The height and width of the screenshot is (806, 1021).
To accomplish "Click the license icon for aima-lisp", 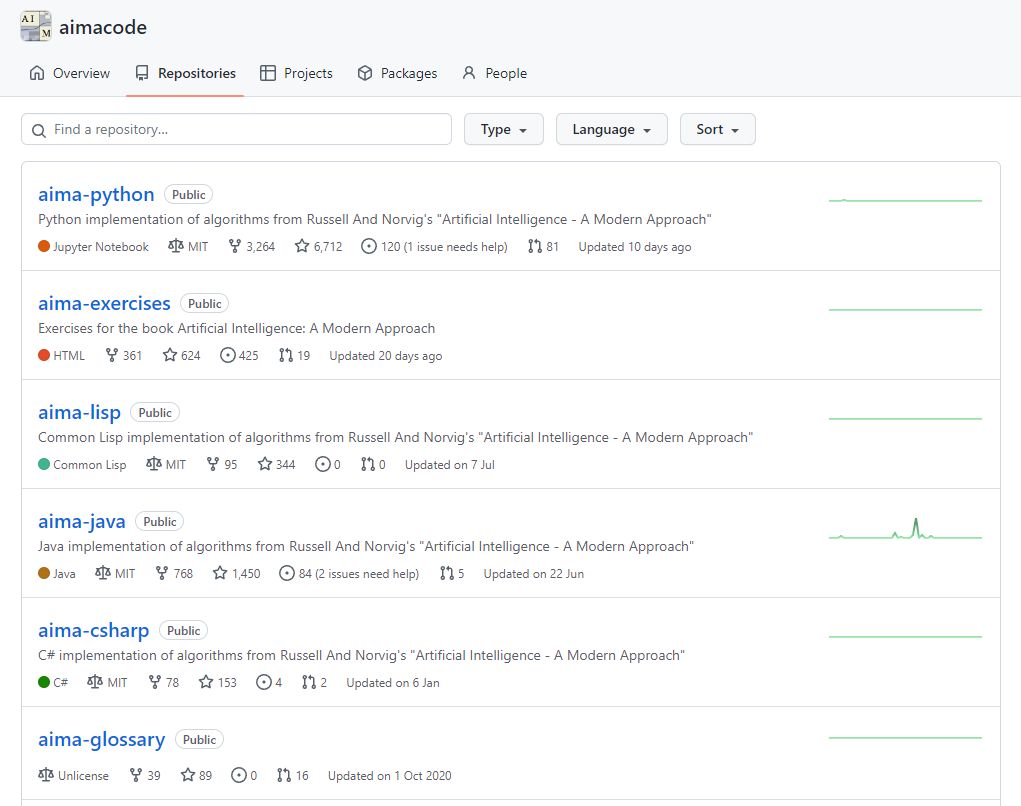I will [x=154, y=464].
